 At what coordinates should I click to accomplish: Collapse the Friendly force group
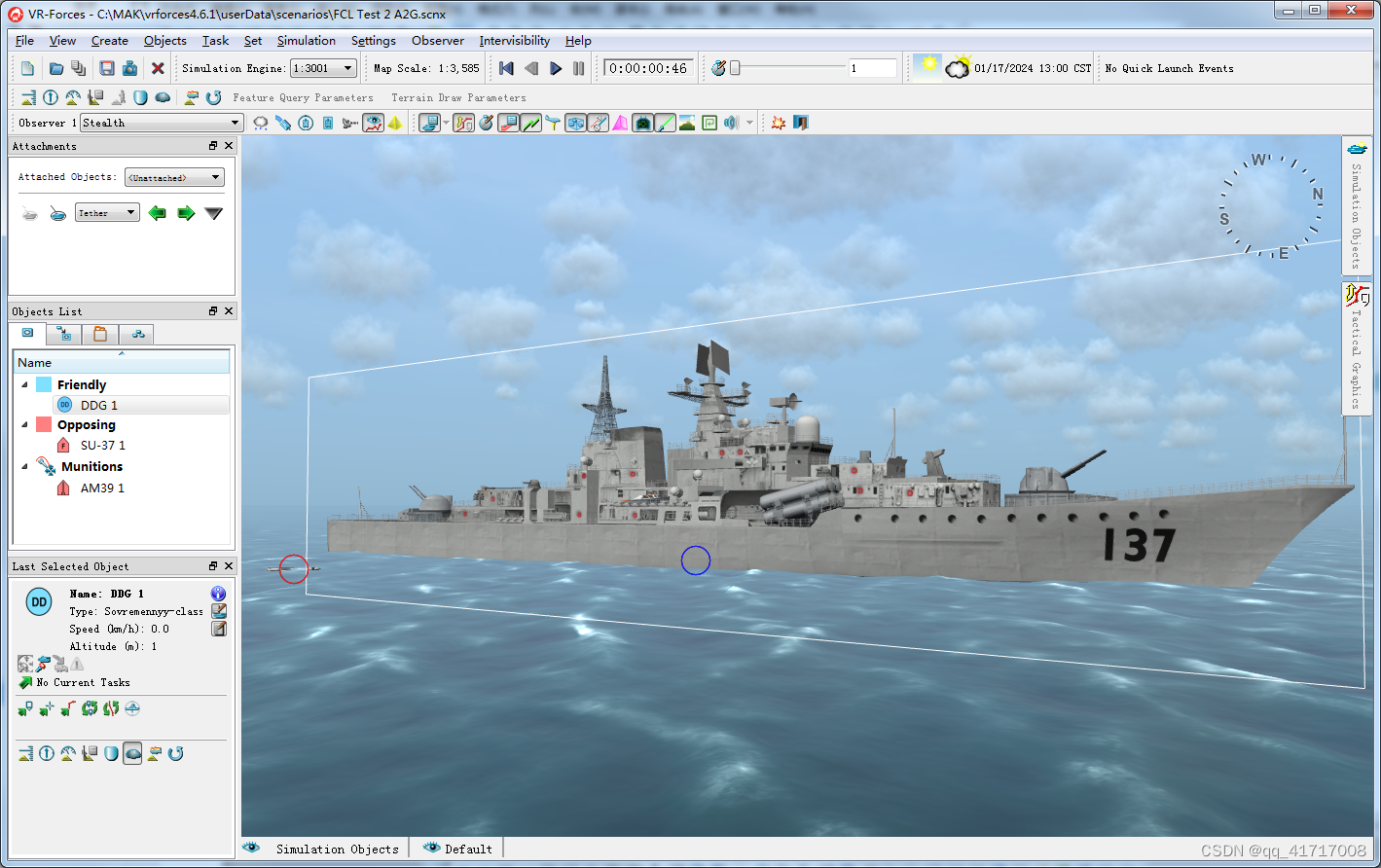25,384
